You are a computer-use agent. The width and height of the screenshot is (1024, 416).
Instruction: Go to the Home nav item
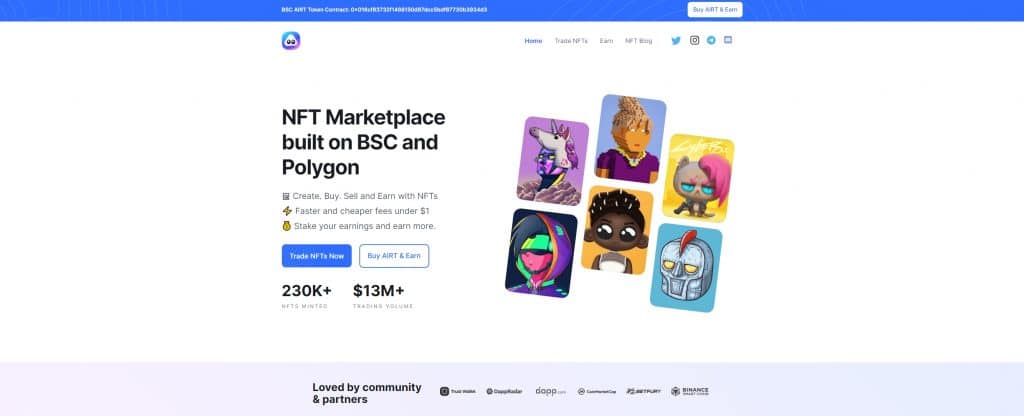[533, 40]
